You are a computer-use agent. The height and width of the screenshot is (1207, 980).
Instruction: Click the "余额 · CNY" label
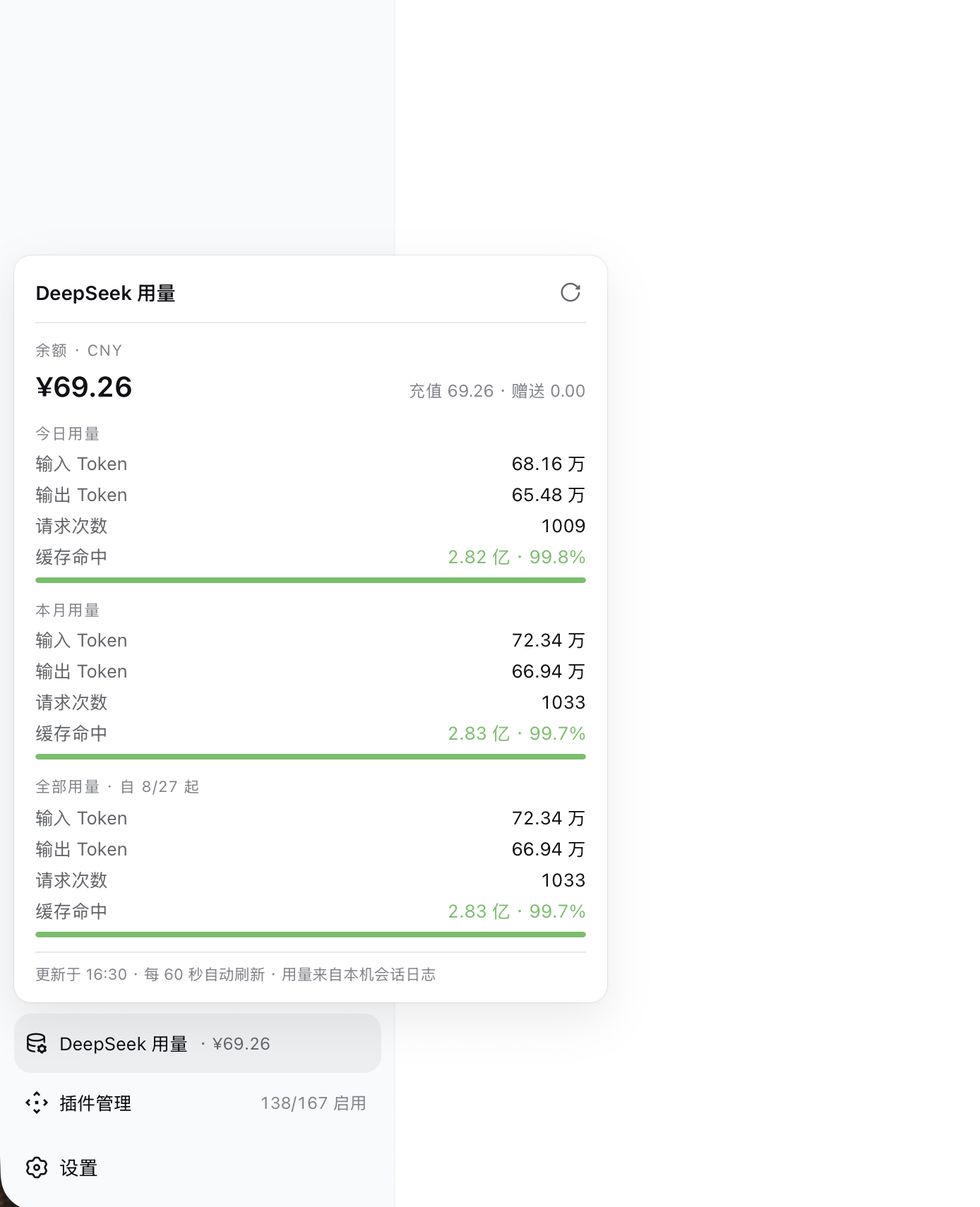tap(79, 350)
